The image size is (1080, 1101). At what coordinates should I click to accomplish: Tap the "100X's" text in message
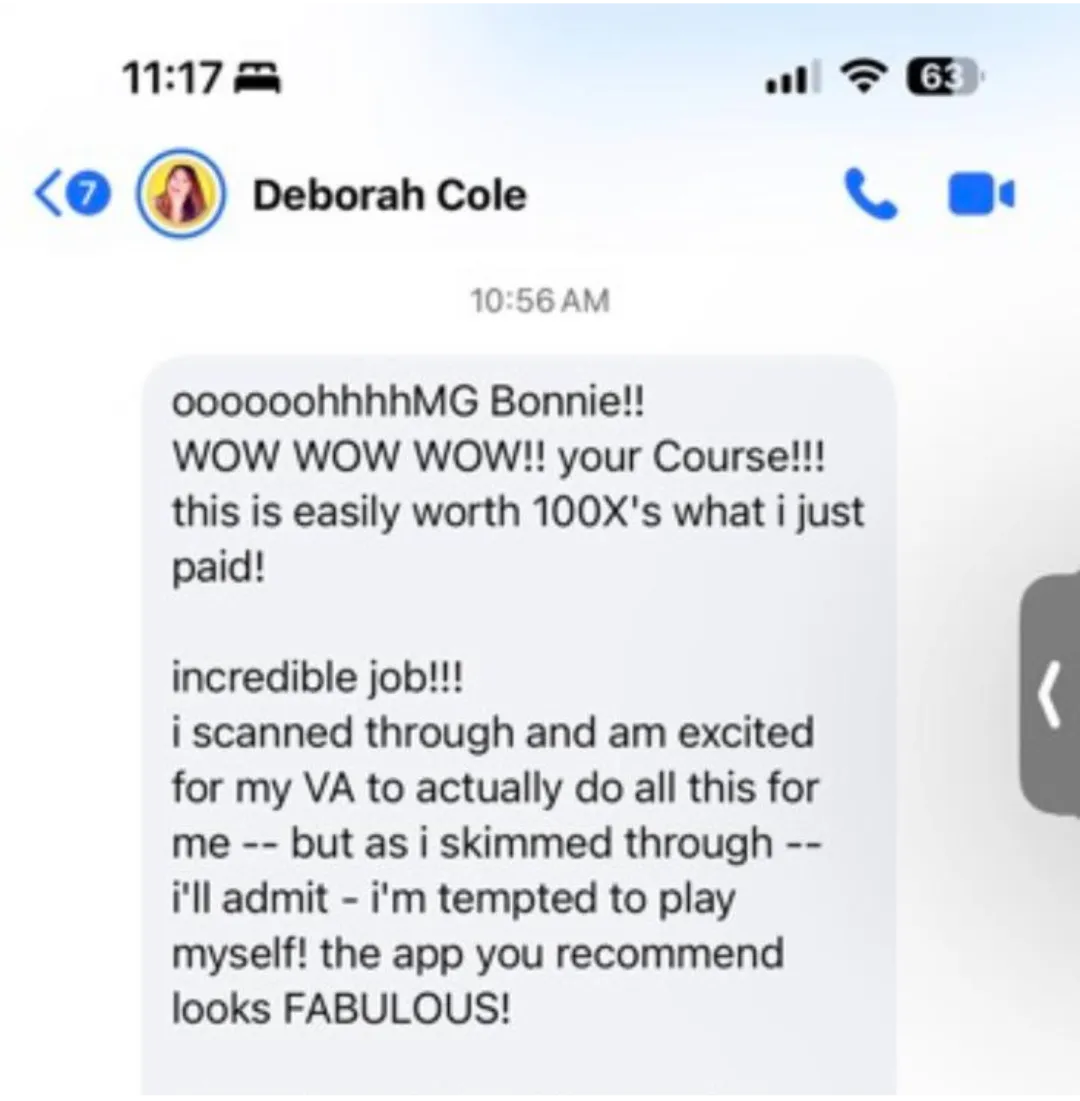[596, 512]
